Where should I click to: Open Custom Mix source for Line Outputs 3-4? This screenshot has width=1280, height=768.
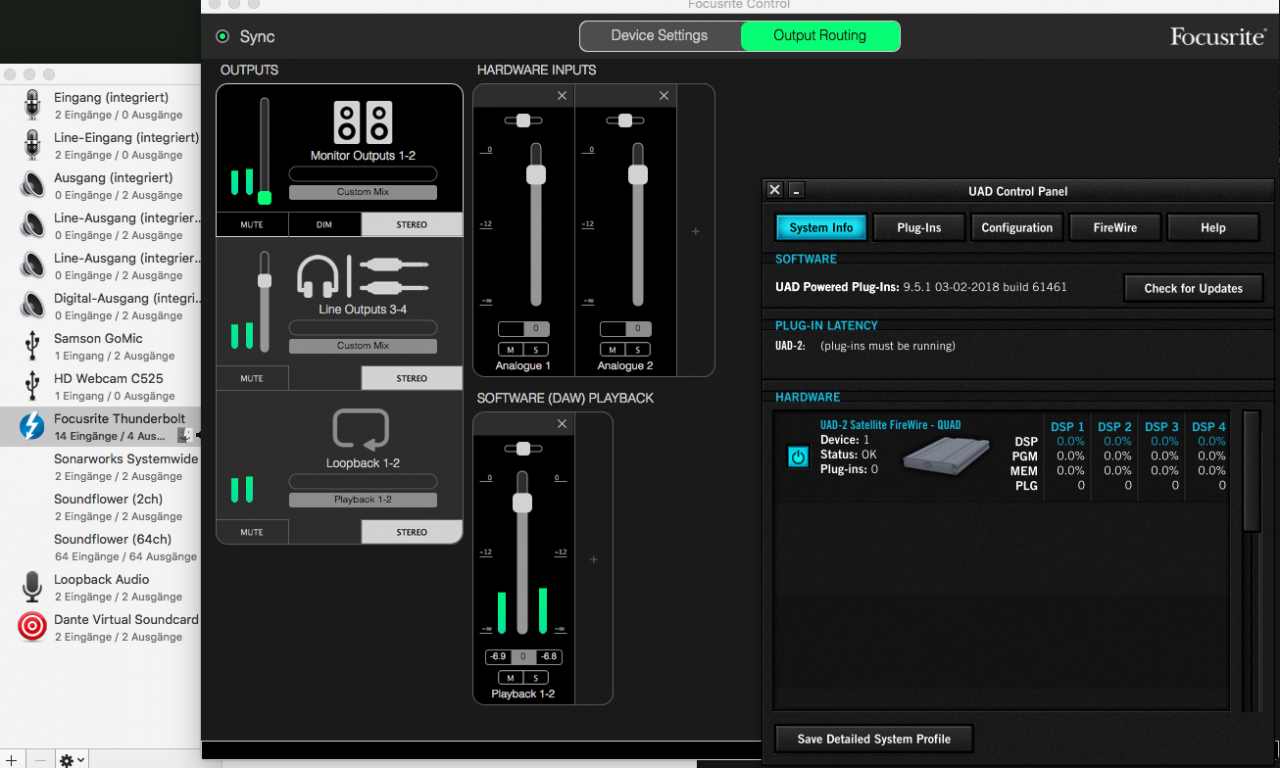pyautogui.click(x=363, y=346)
